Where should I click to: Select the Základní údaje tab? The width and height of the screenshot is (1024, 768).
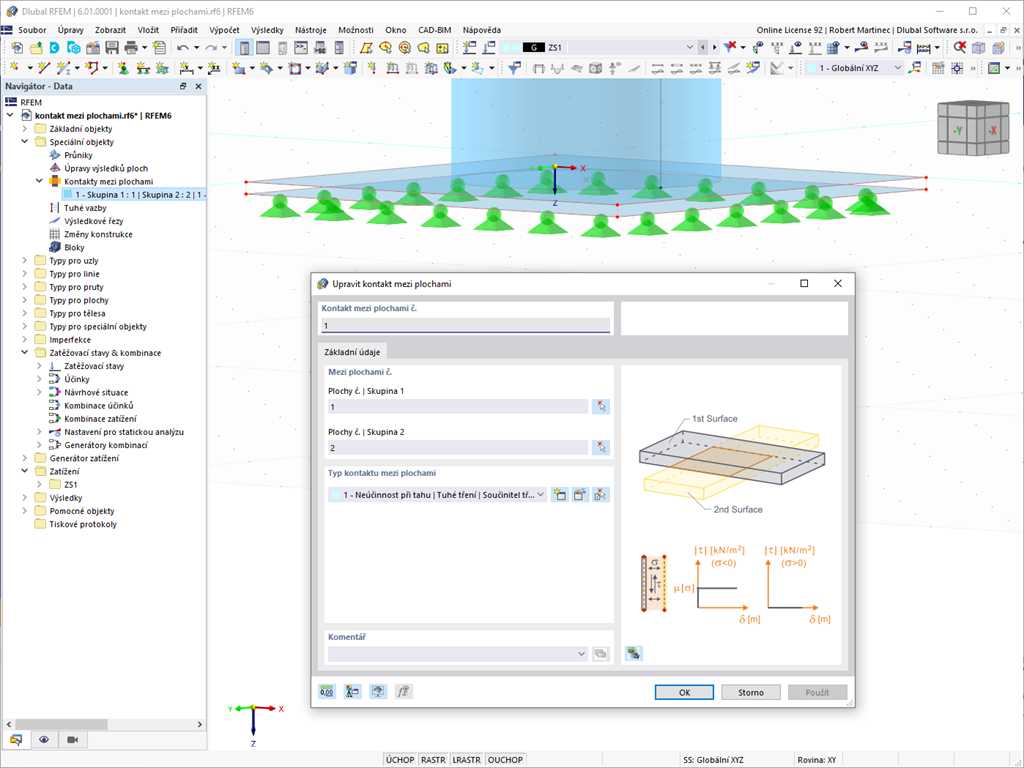pos(352,352)
